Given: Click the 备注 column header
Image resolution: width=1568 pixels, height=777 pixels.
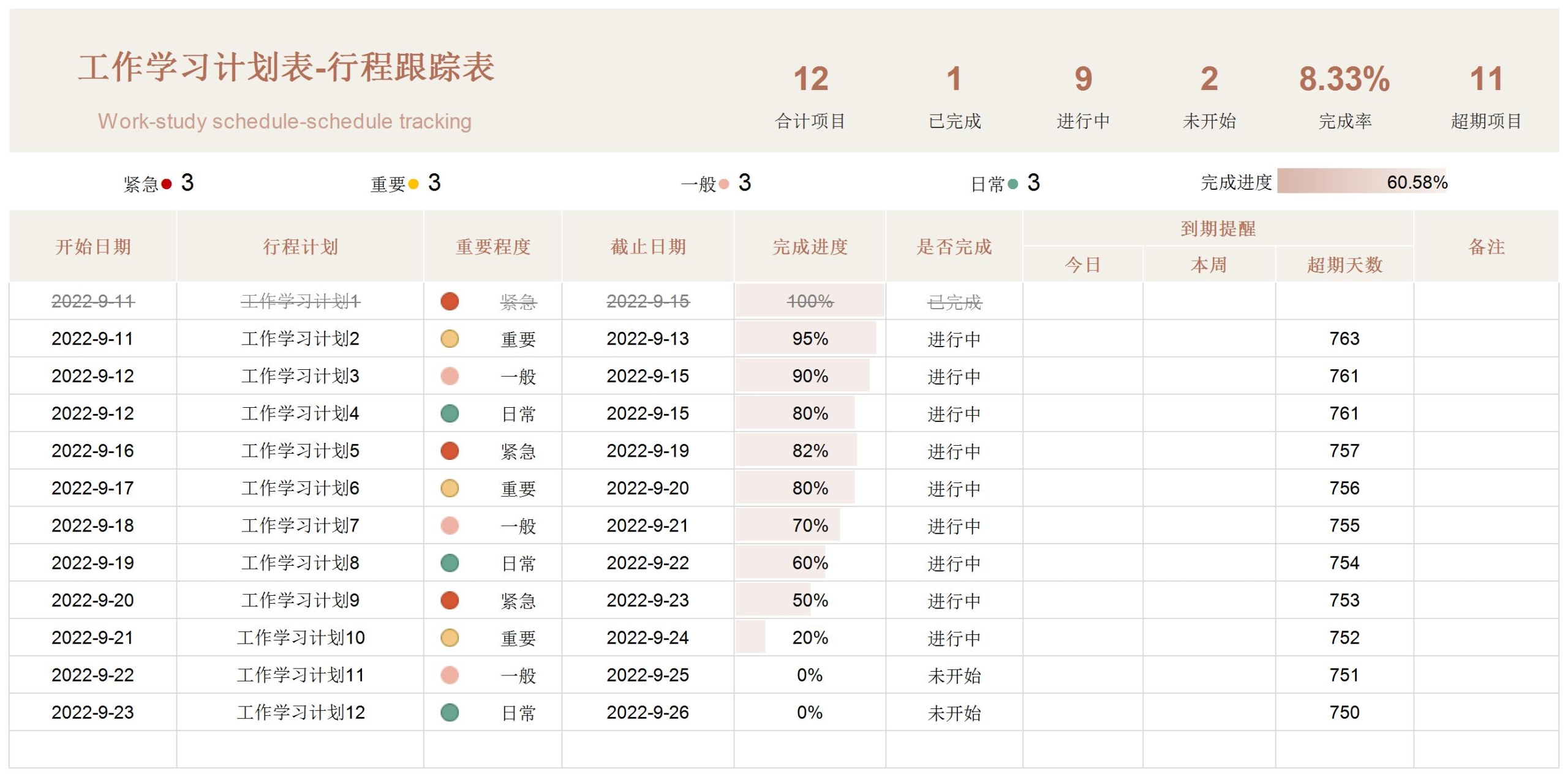Looking at the screenshot, I should 1487,247.
